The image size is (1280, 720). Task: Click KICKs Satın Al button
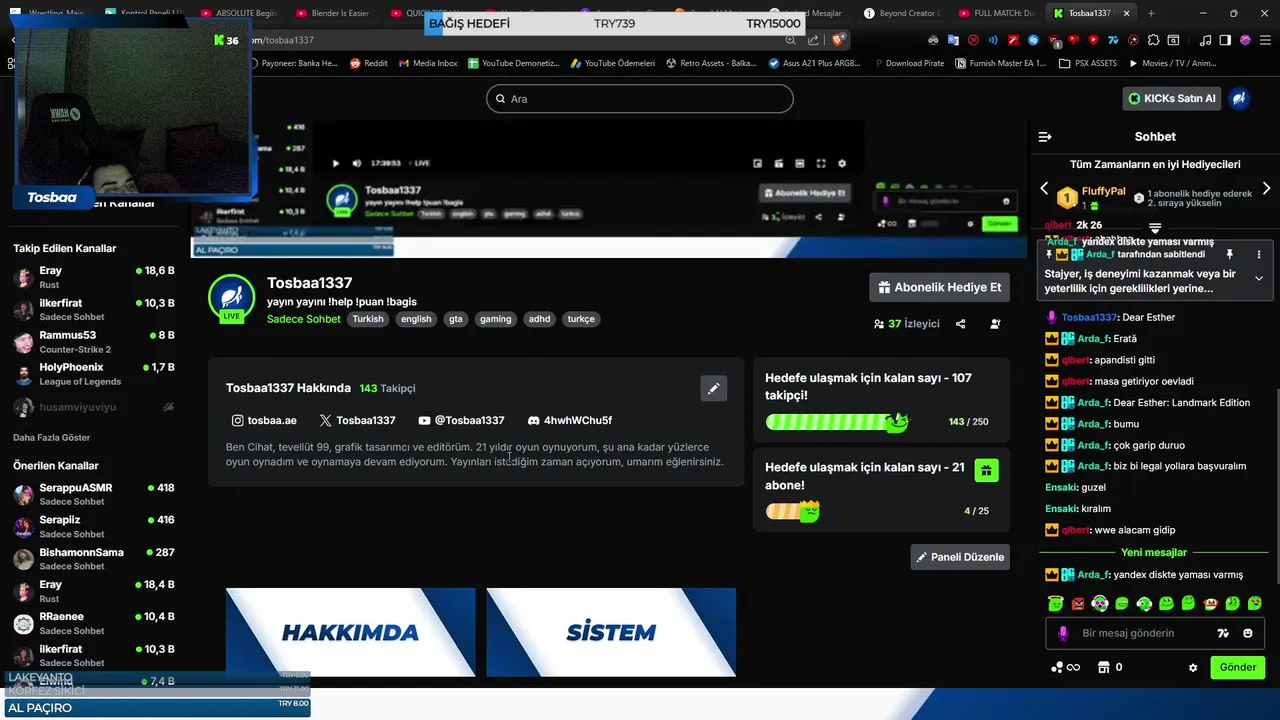(x=1172, y=98)
